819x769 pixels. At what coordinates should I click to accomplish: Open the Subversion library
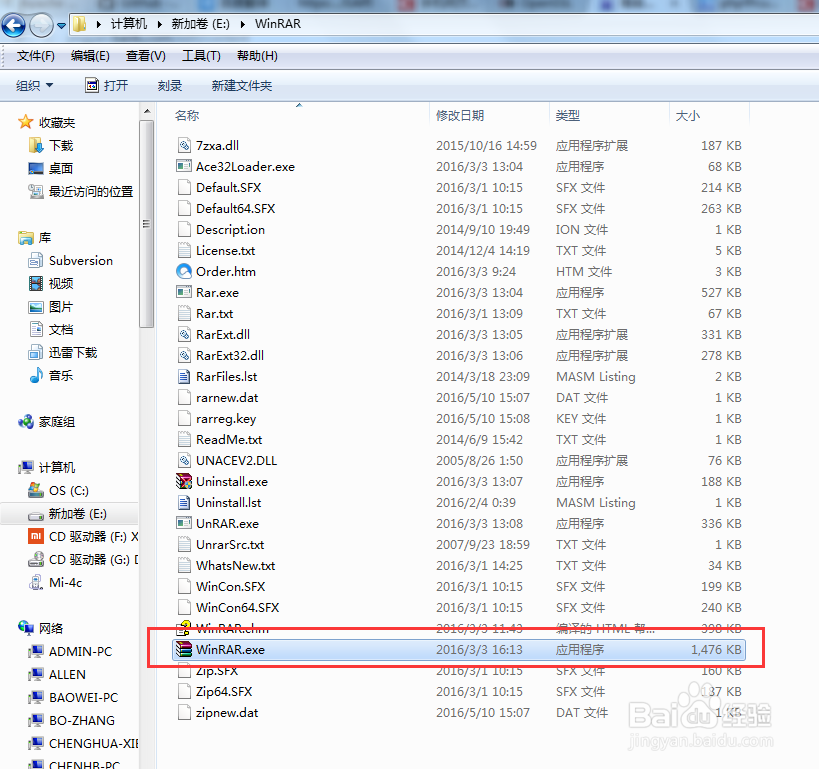[71, 260]
